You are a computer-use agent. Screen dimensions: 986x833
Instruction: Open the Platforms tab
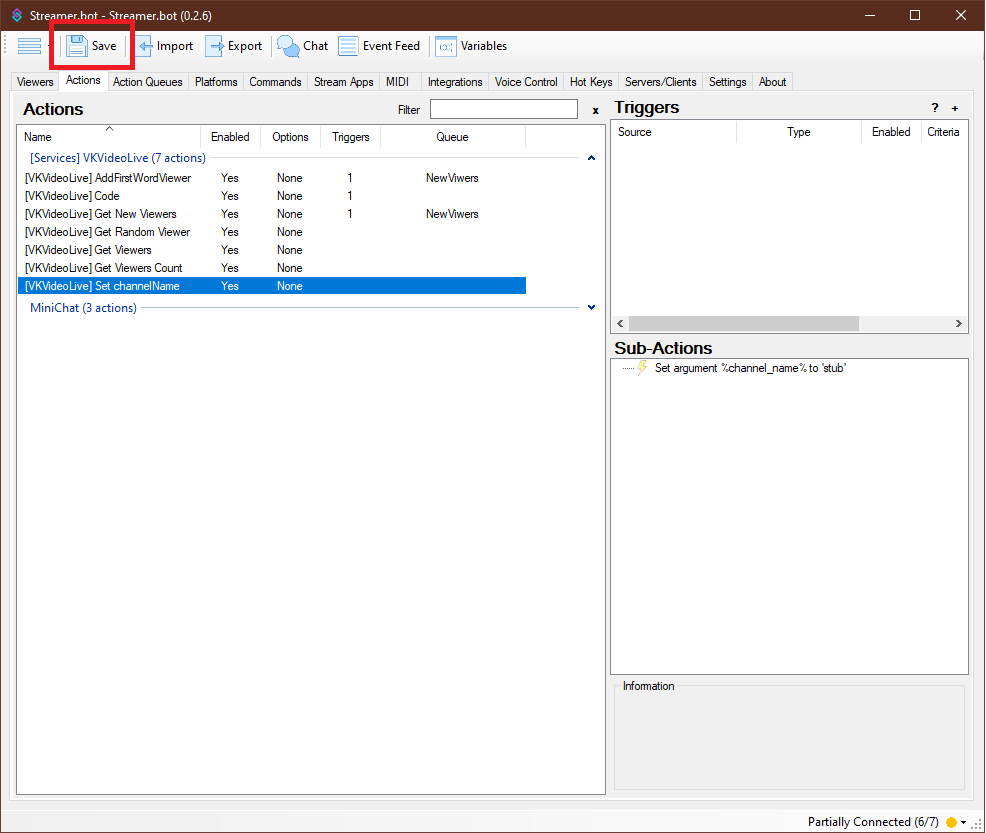point(216,82)
